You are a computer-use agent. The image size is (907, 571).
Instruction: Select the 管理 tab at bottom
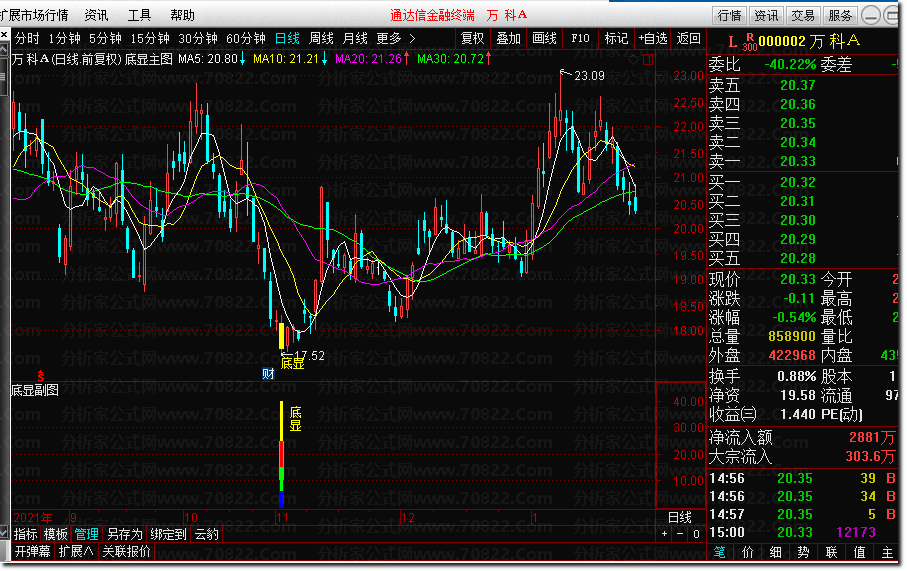pyautogui.click(x=87, y=534)
